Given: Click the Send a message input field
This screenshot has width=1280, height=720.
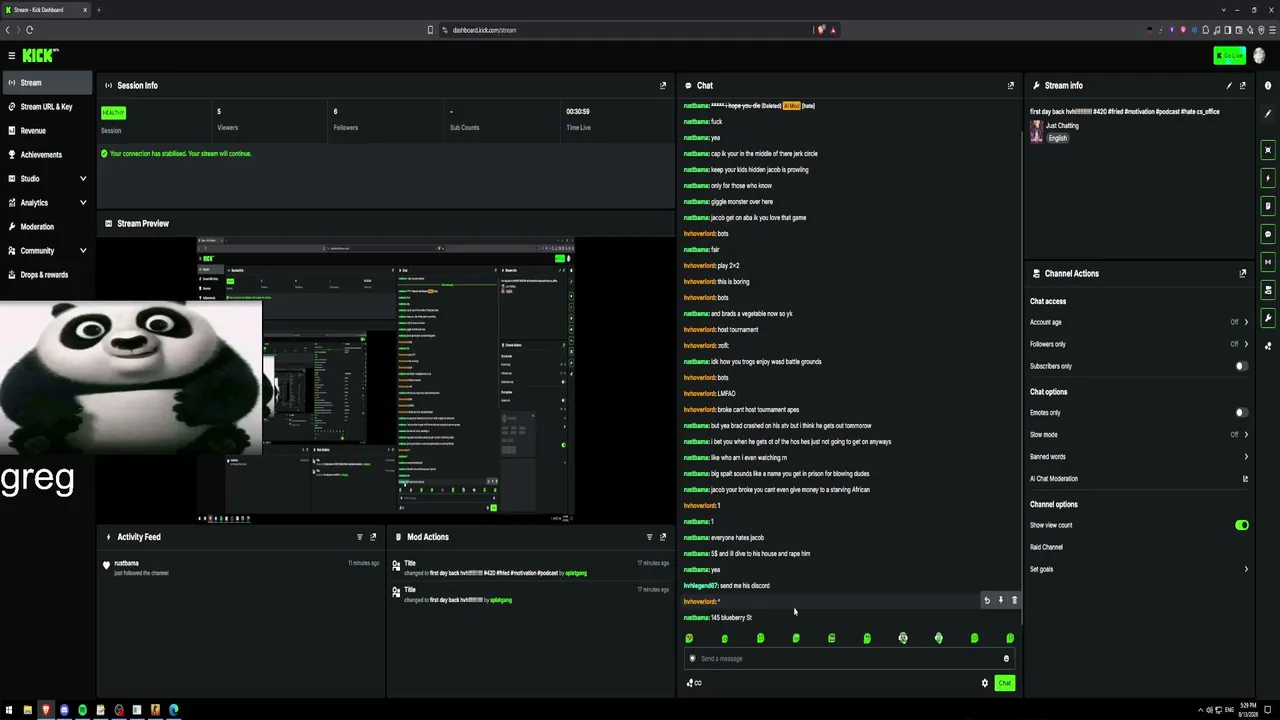Looking at the screenshot, I should pyautogui.click(x=847, y=659).
